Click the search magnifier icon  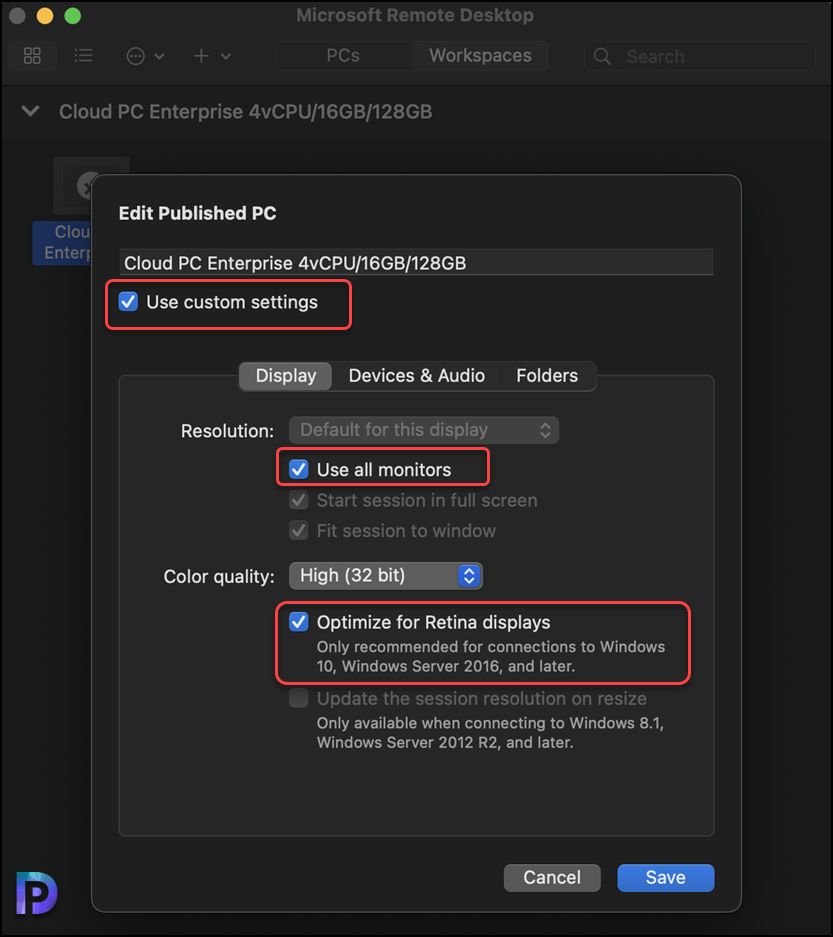click(602, 57)
